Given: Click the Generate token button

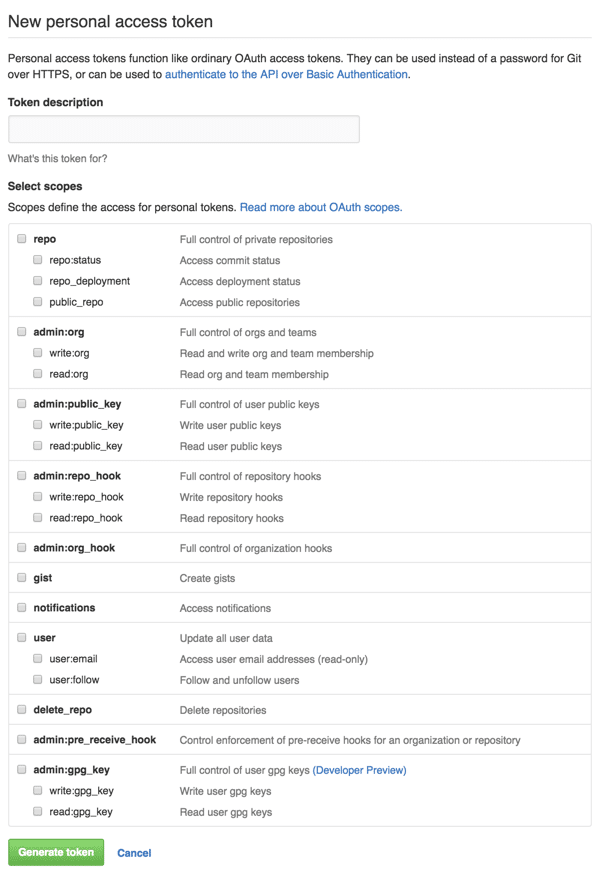Looking at the screenshot, I should (56, 852).
